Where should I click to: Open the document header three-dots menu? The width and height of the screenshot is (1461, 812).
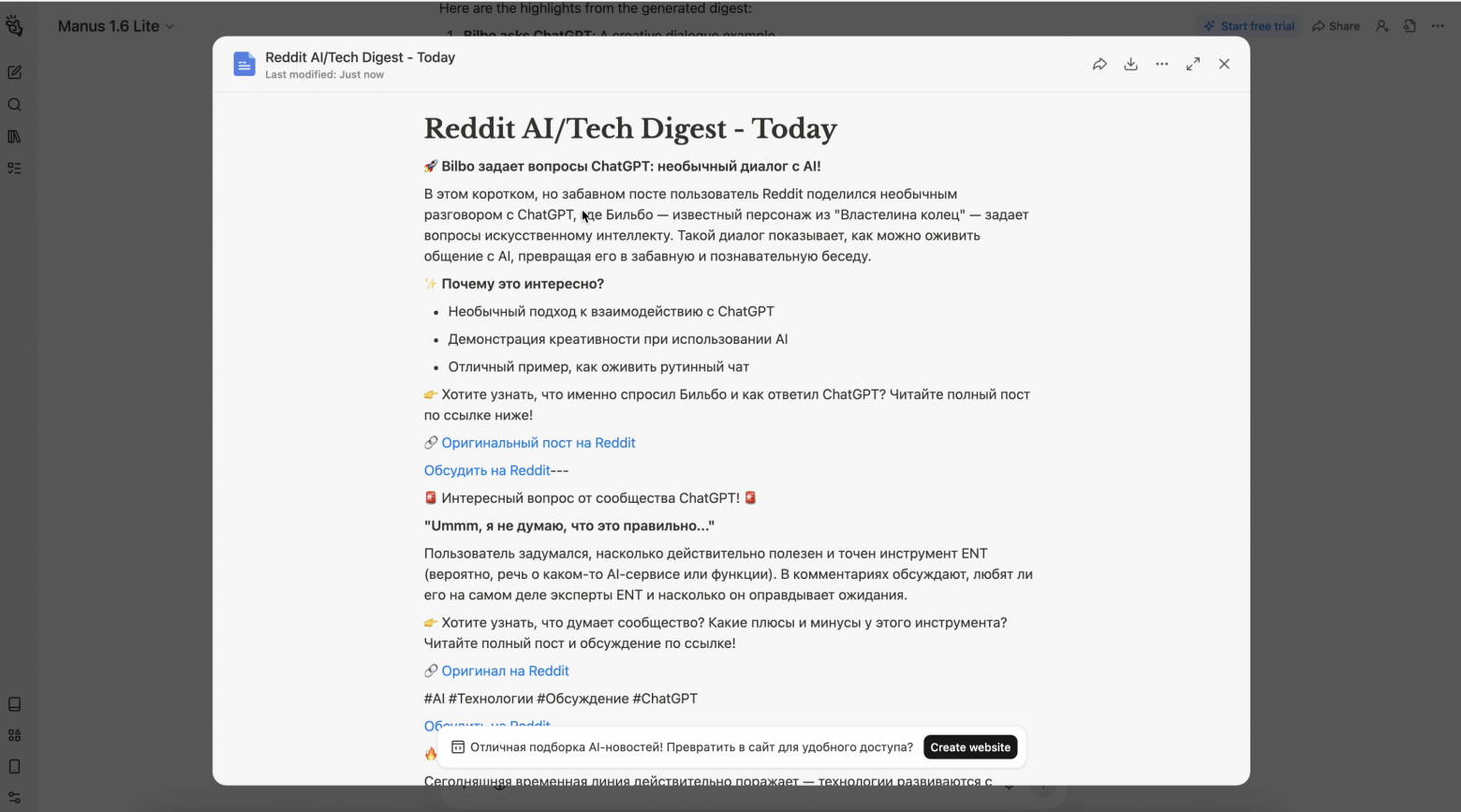(x=1161, y=64)
